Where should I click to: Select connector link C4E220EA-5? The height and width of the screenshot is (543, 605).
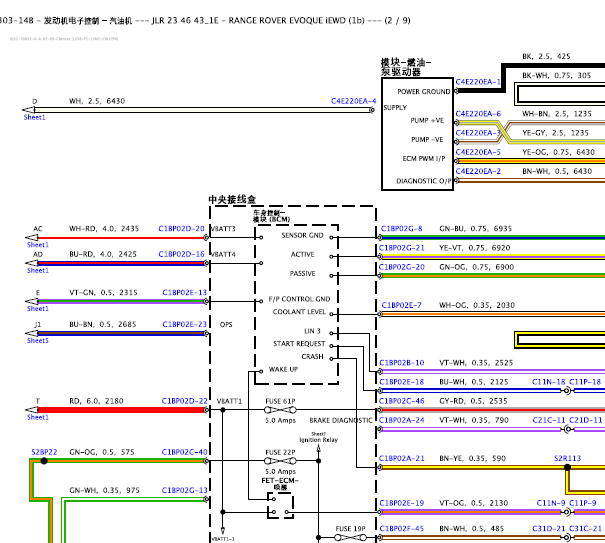478,152
